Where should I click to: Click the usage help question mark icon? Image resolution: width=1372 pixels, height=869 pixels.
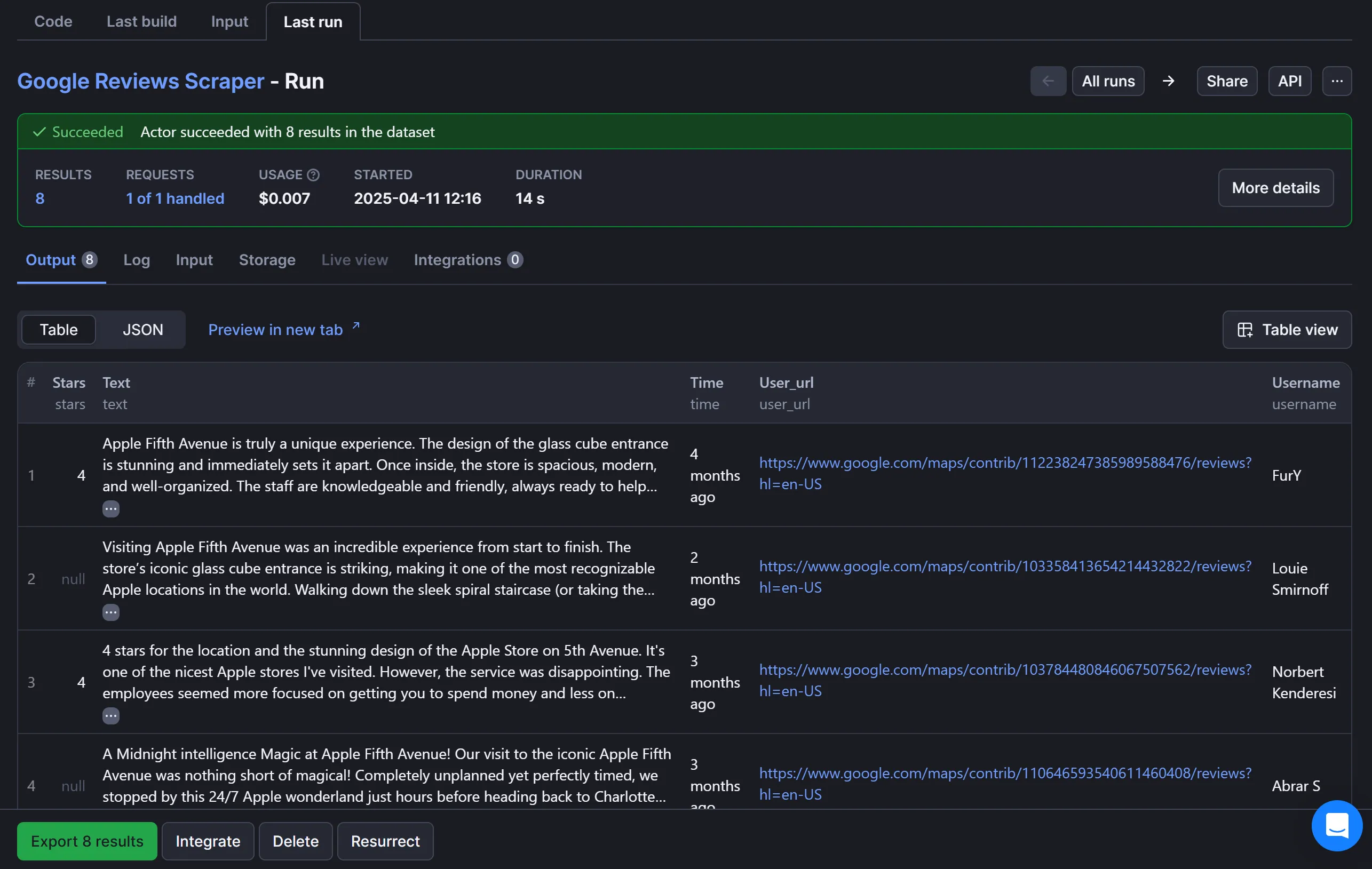[x=313, y=175]
